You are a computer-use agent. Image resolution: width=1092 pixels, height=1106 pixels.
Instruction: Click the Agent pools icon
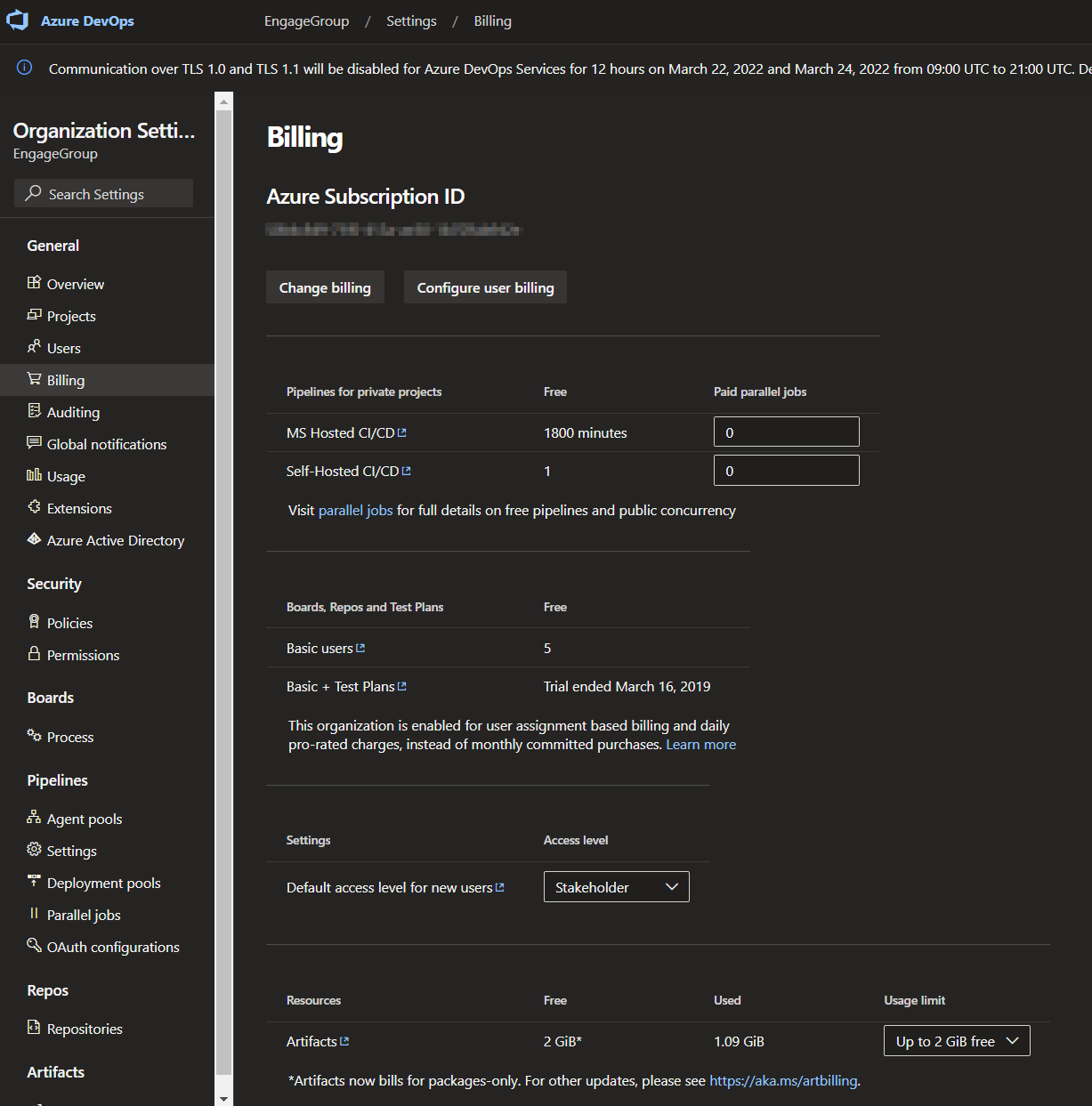(x=34, y=818)
